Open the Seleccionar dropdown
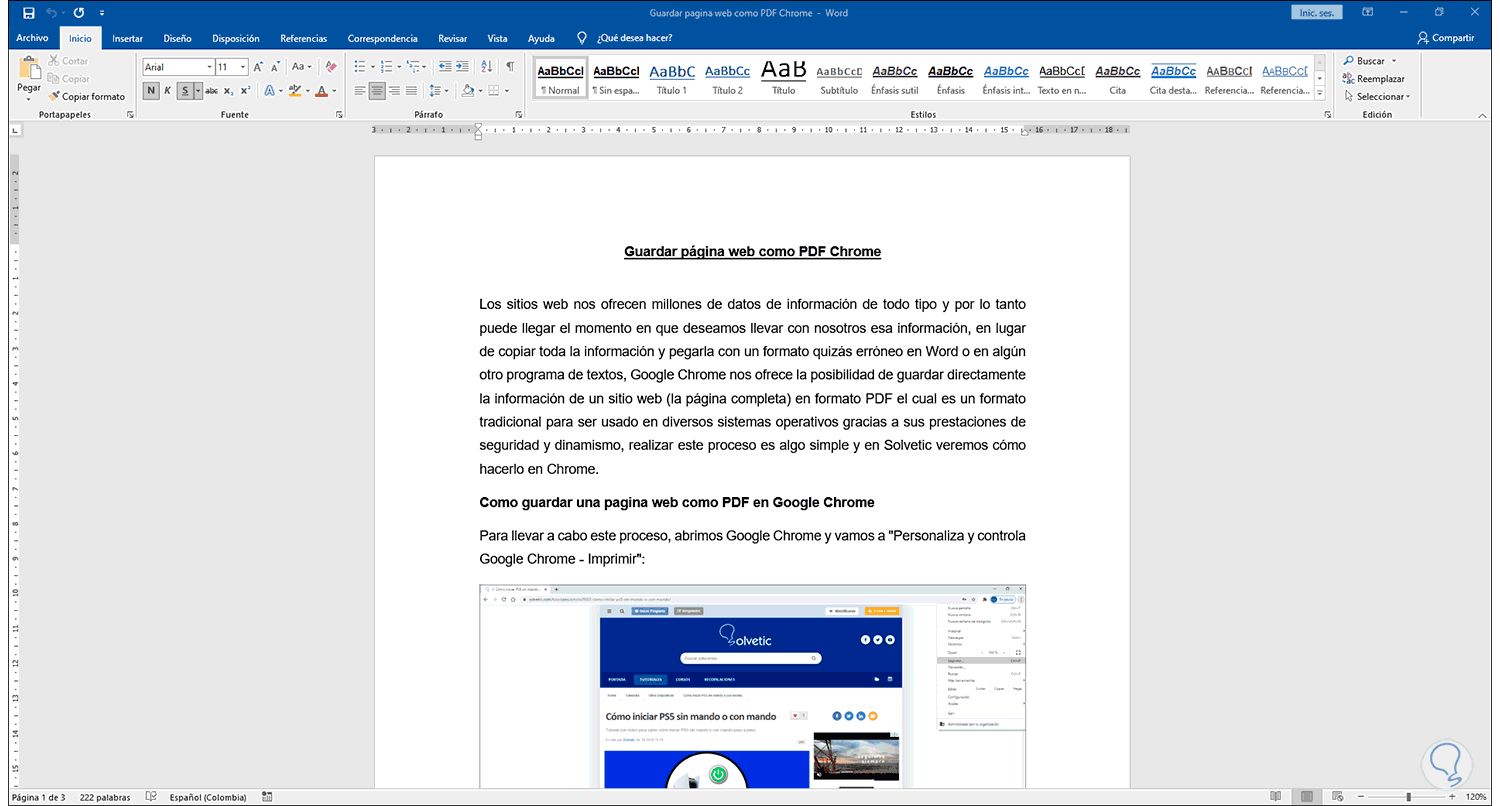The image size is (1500, 806). [x=1377, y=97]
